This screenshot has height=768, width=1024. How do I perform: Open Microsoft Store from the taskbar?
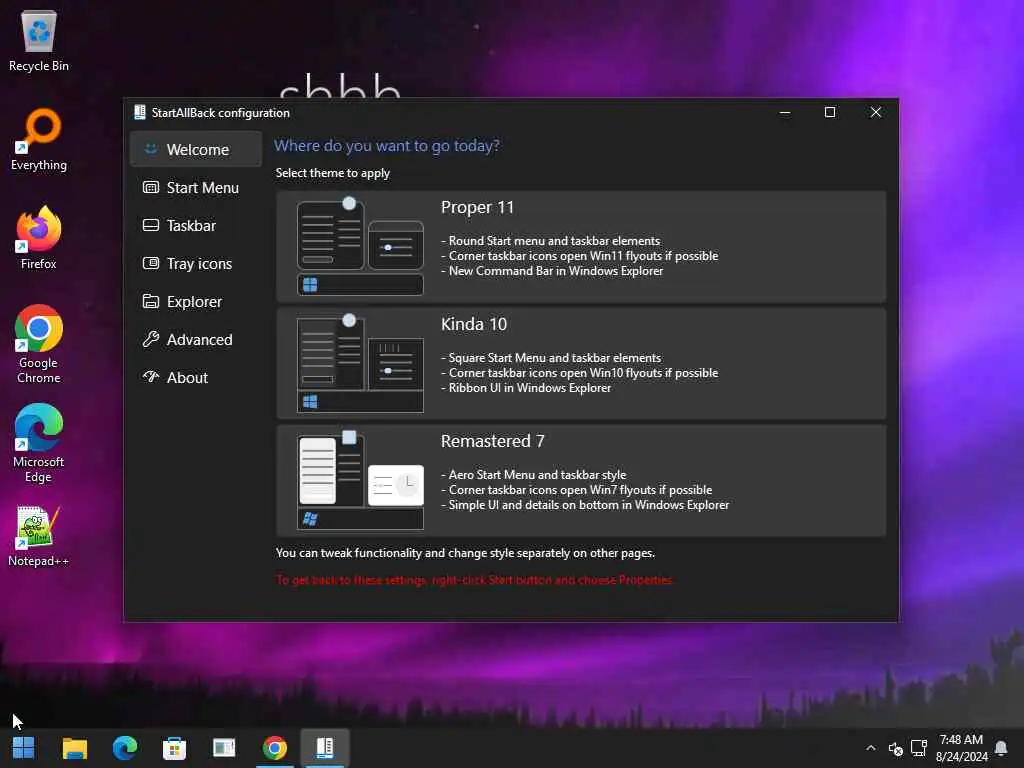click(x=174, y=748)
